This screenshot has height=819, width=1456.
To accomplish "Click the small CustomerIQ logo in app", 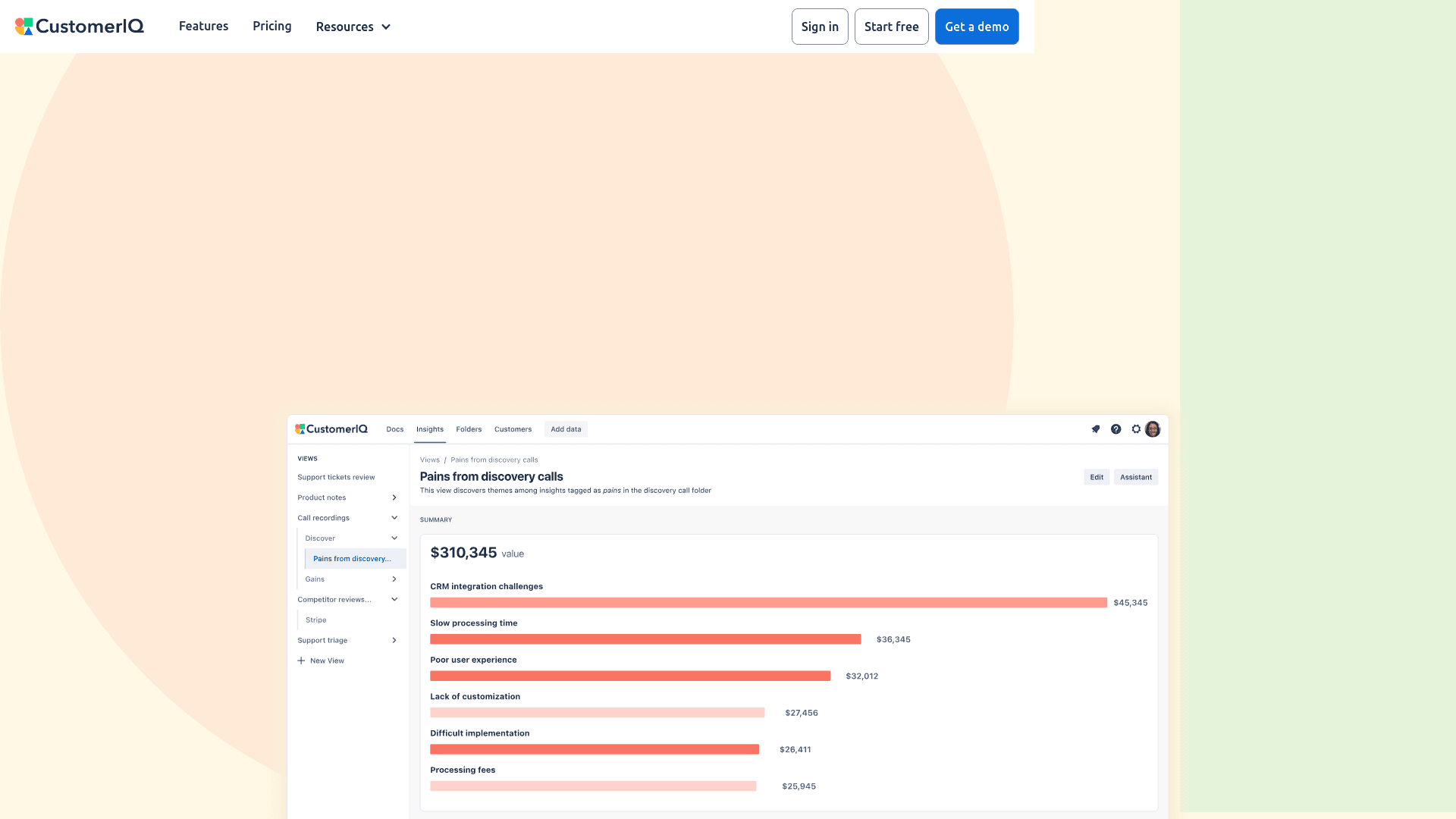I will [x=331, y=429].
